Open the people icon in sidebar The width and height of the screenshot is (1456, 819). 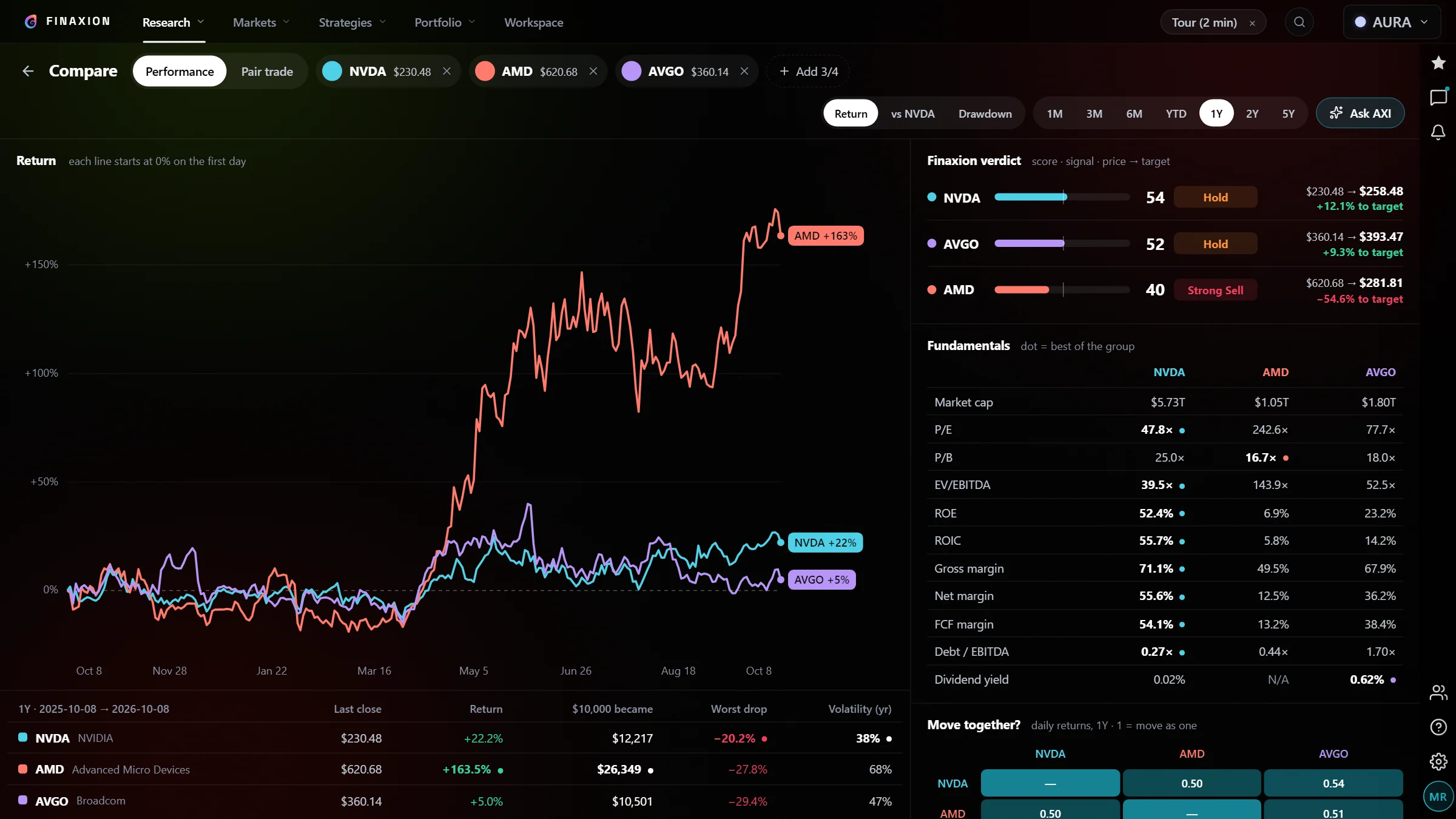click(x=1438, y=692)
